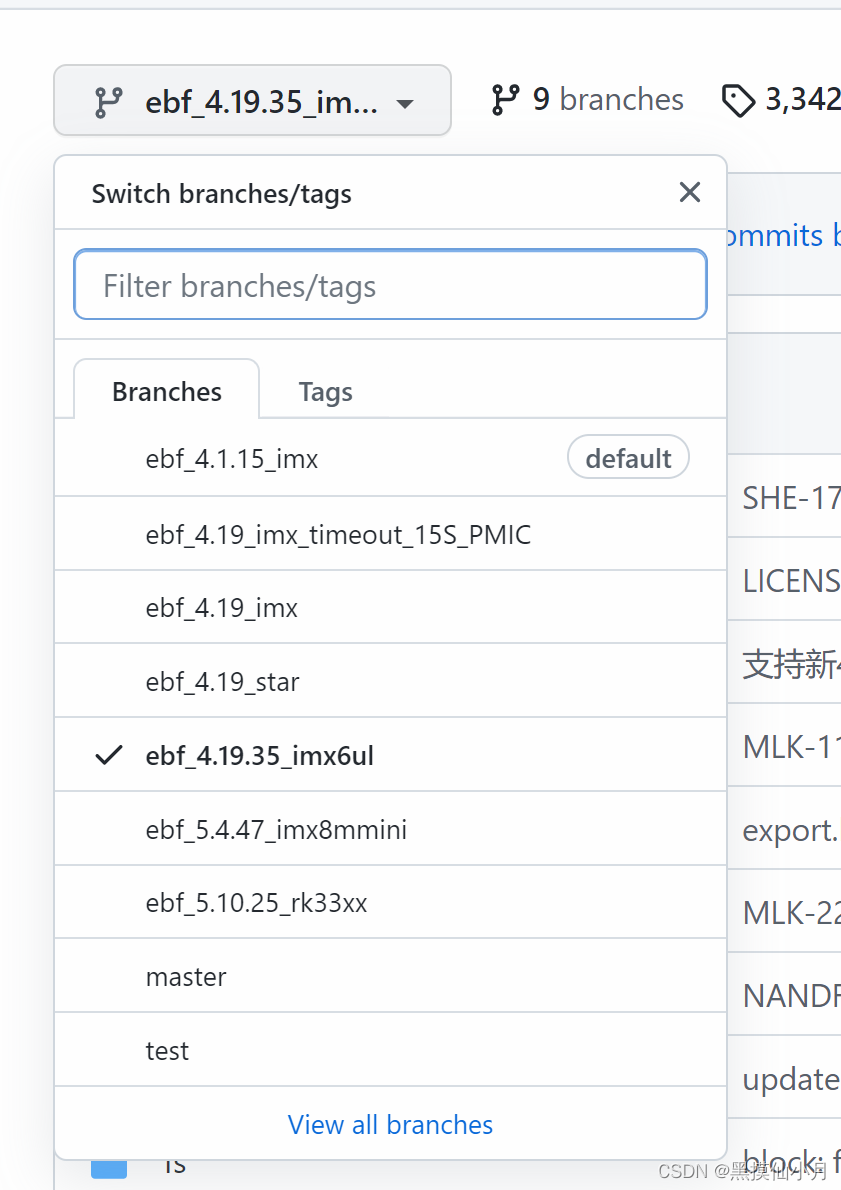Choose the ebf_4.19_star branch
841x1190 pixels.
222,681
